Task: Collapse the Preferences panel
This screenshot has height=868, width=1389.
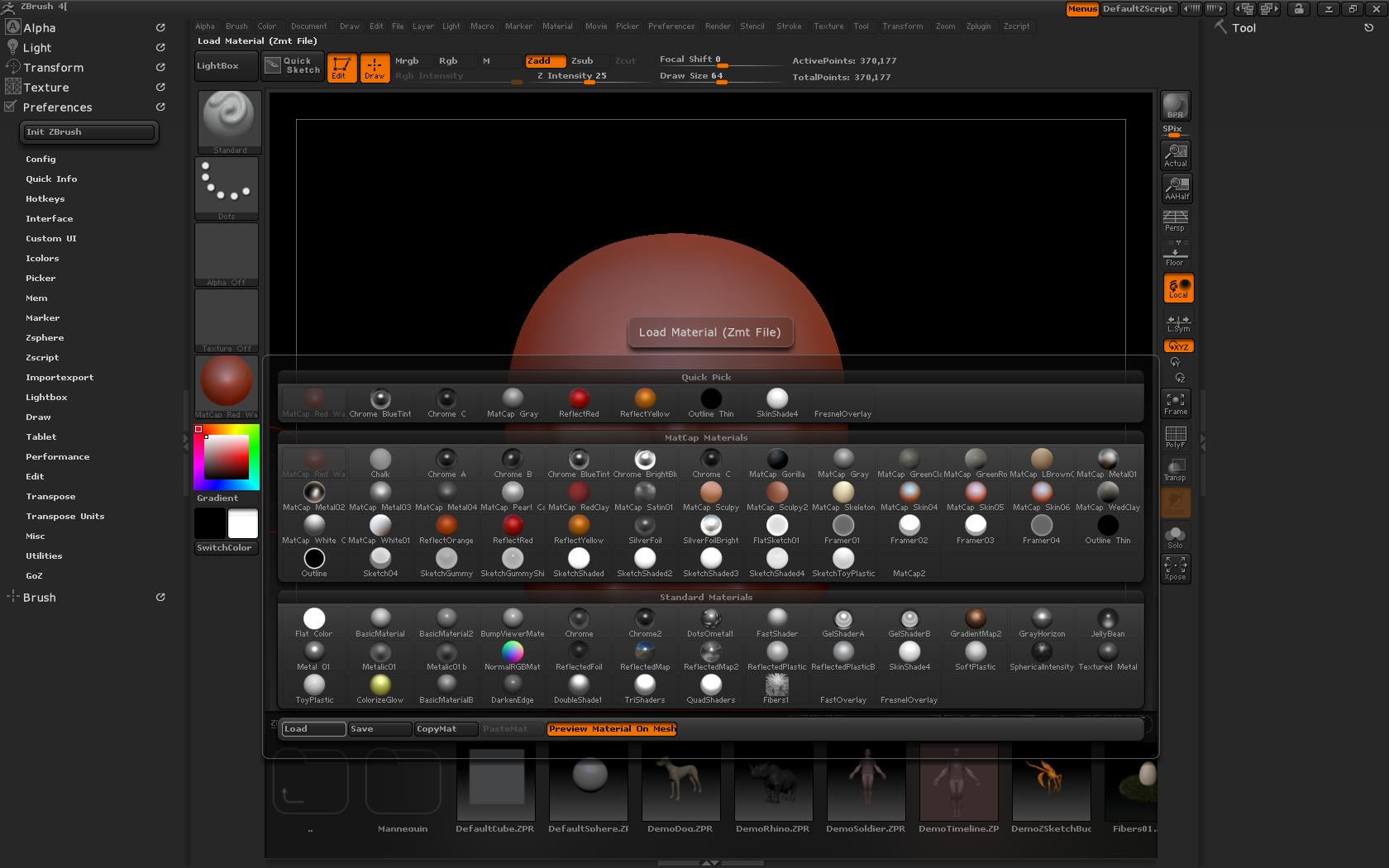Action: [57, 107]
